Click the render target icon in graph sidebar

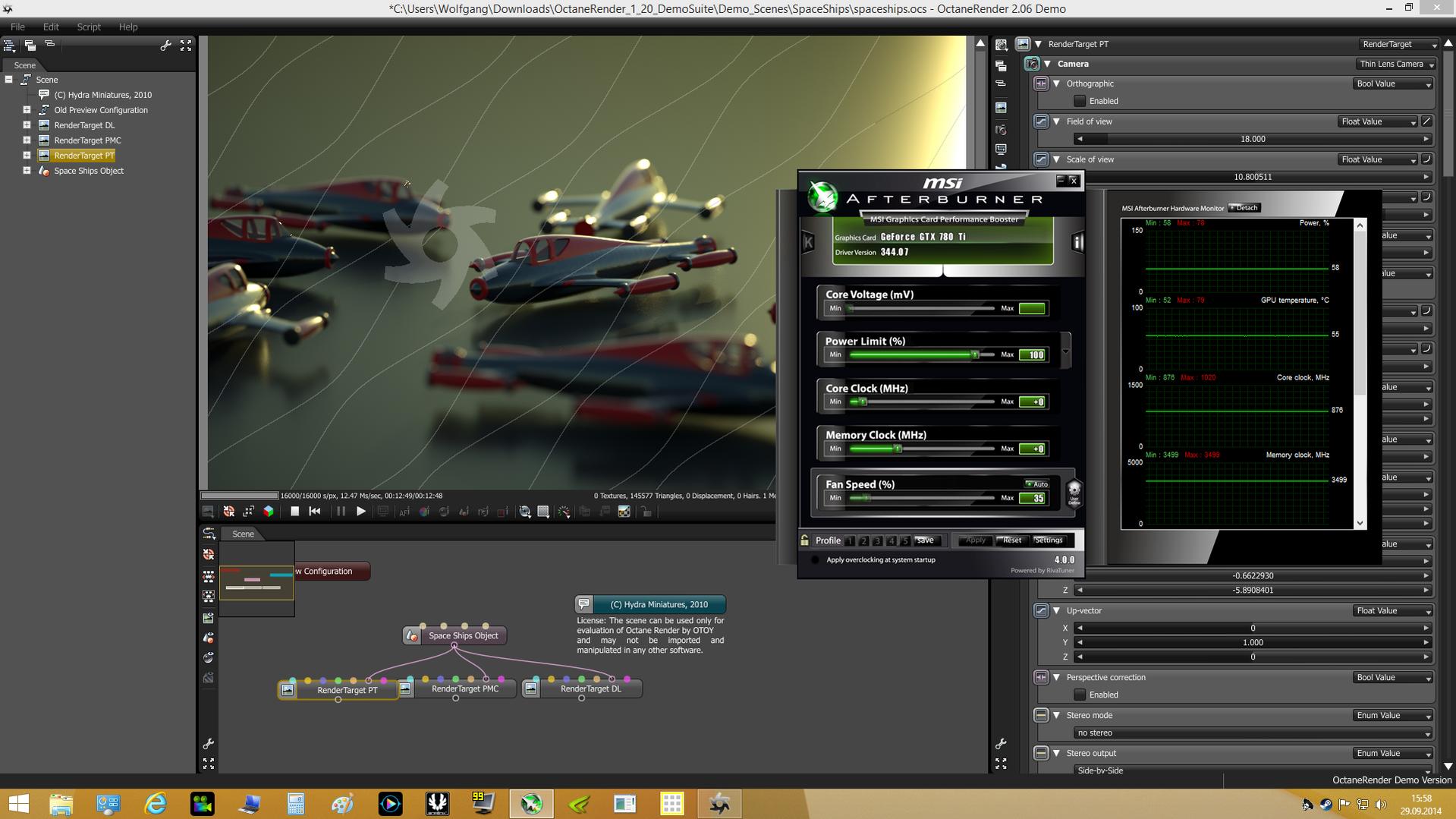tap(209, 618)
